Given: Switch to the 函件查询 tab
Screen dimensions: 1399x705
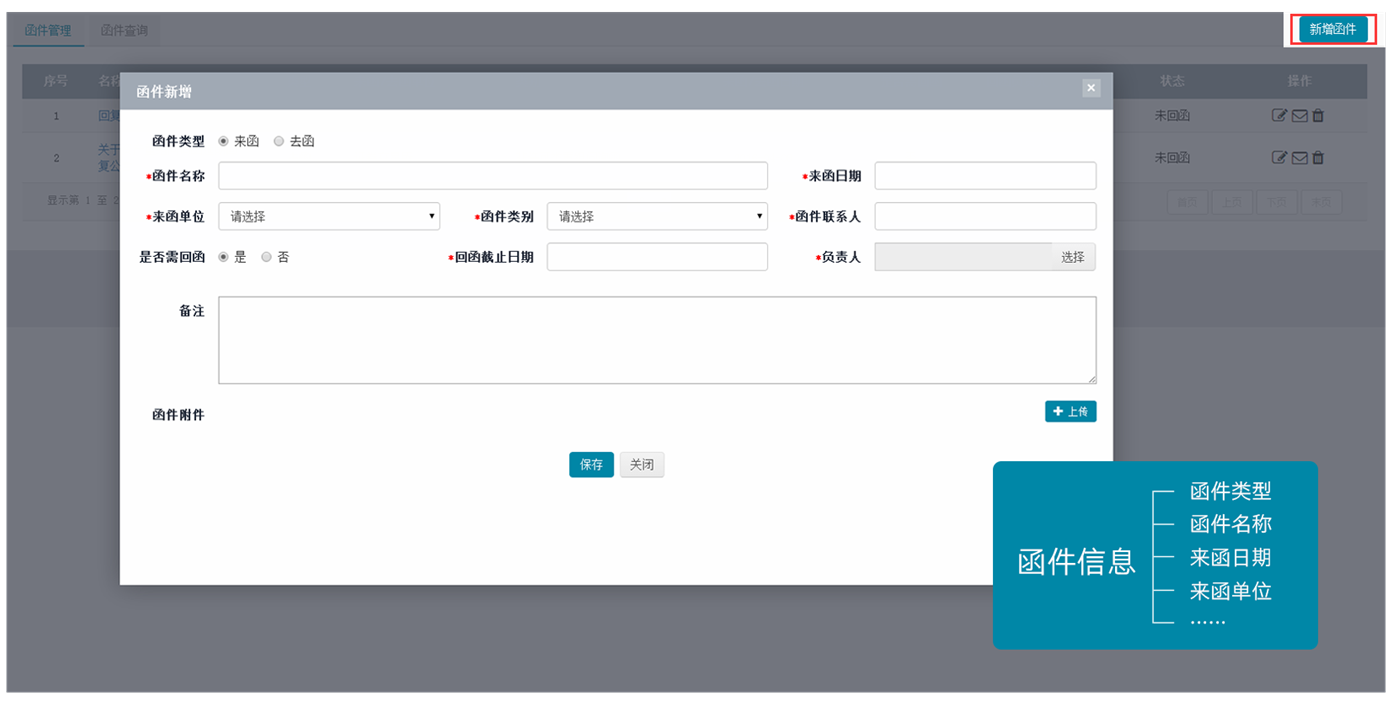Looking at the screenshot, I should tap(124, 30).
